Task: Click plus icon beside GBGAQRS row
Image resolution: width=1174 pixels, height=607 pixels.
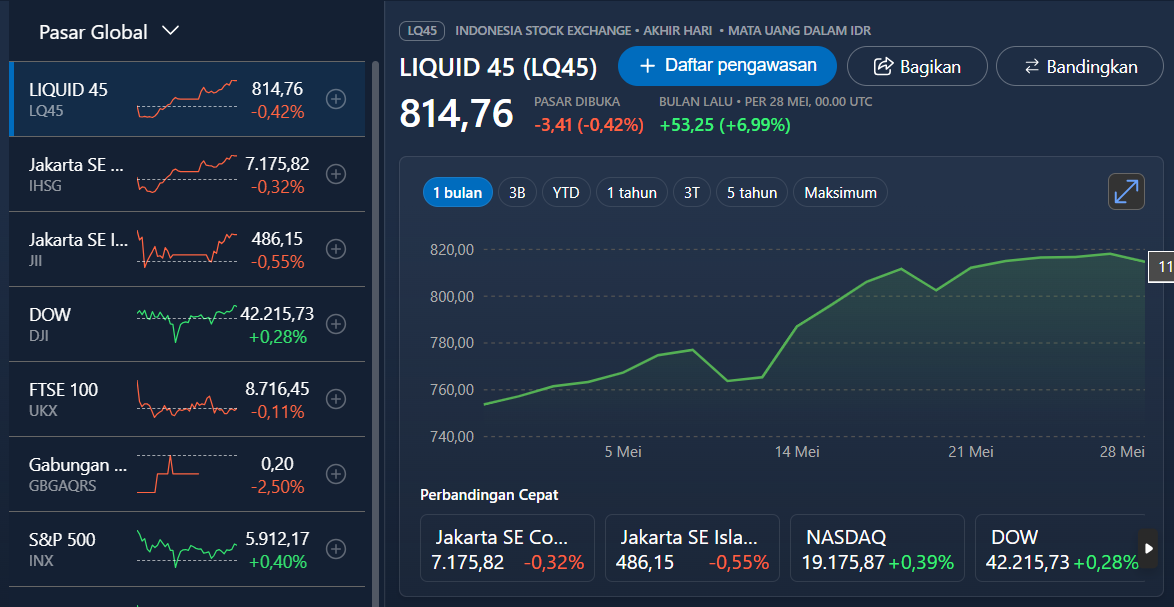Action: click(x=336, y=474)
